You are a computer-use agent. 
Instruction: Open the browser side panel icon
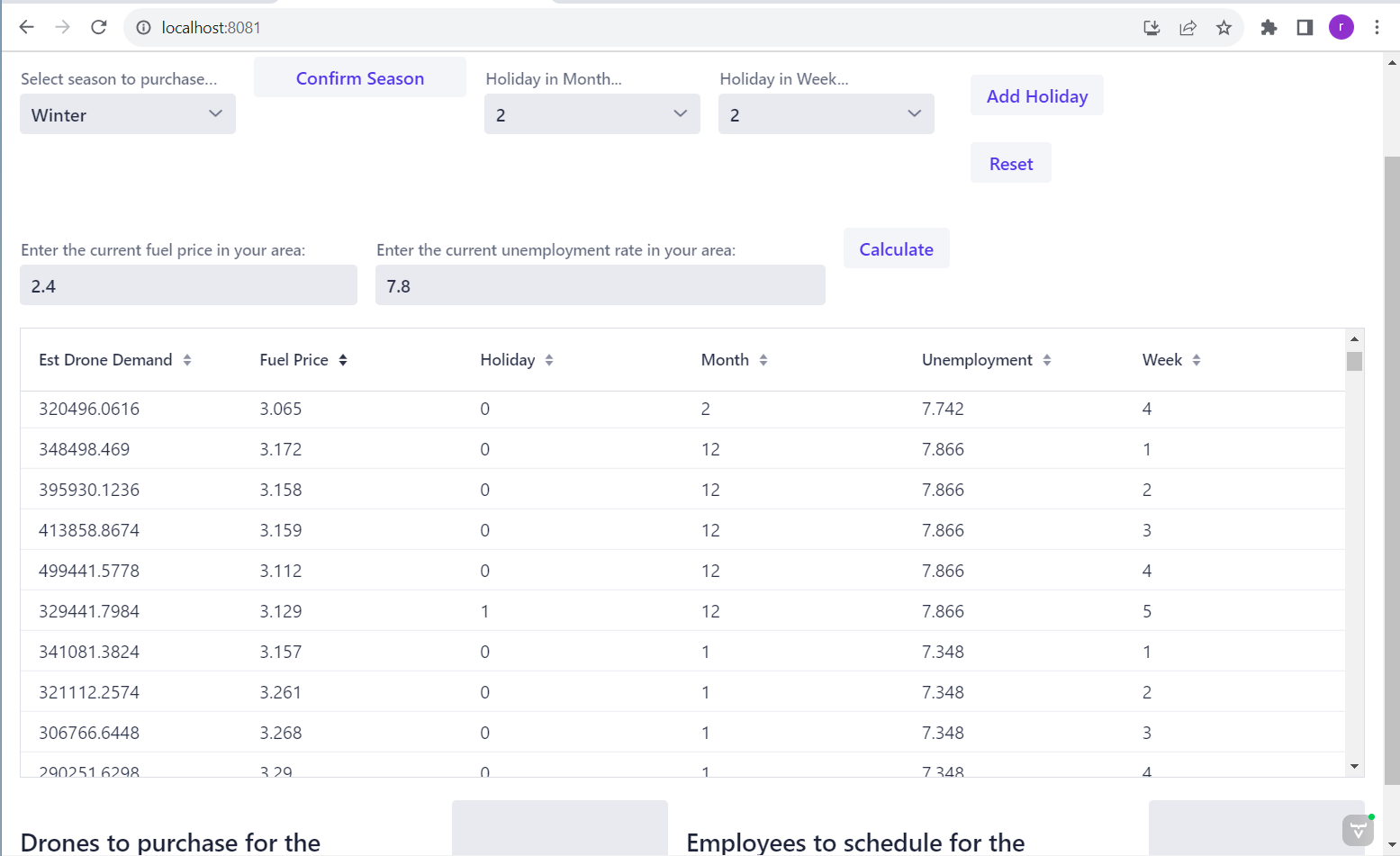[1305, 28]
